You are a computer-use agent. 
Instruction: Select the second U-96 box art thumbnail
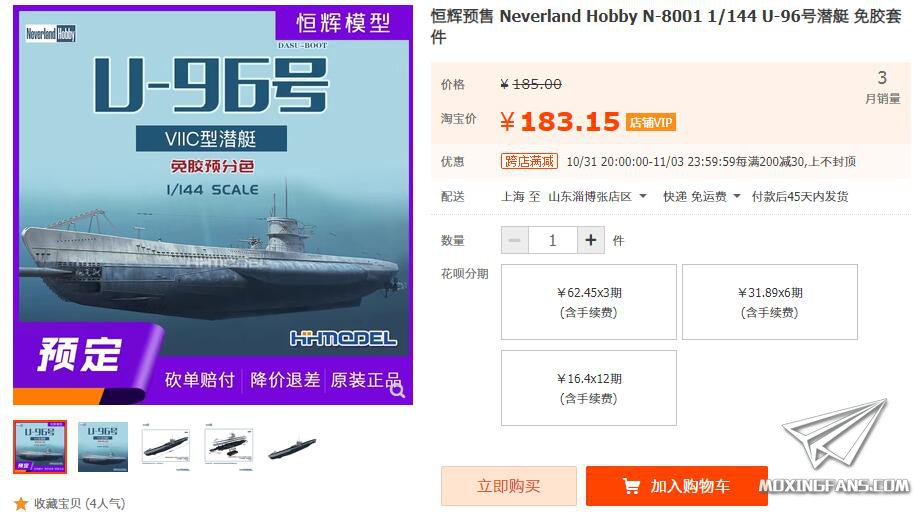pos(103,447)
